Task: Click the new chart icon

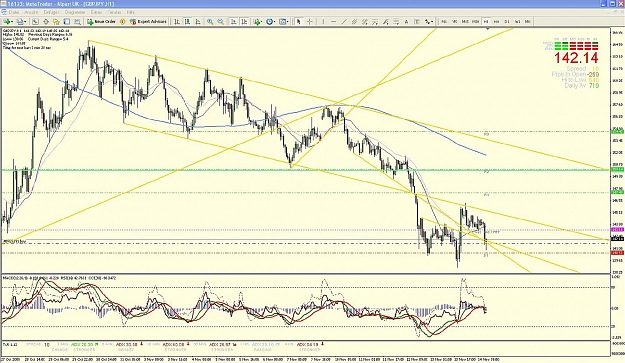Action: 7,22
